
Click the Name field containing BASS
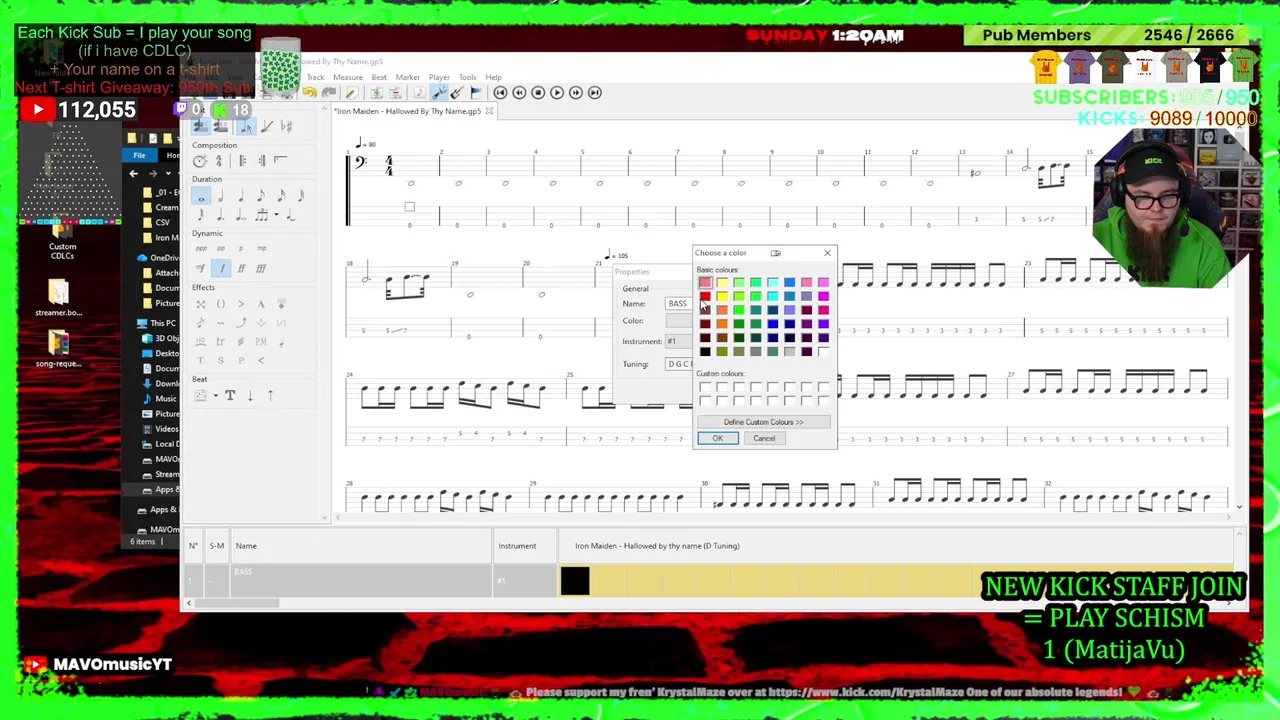(x=678, y=304)
